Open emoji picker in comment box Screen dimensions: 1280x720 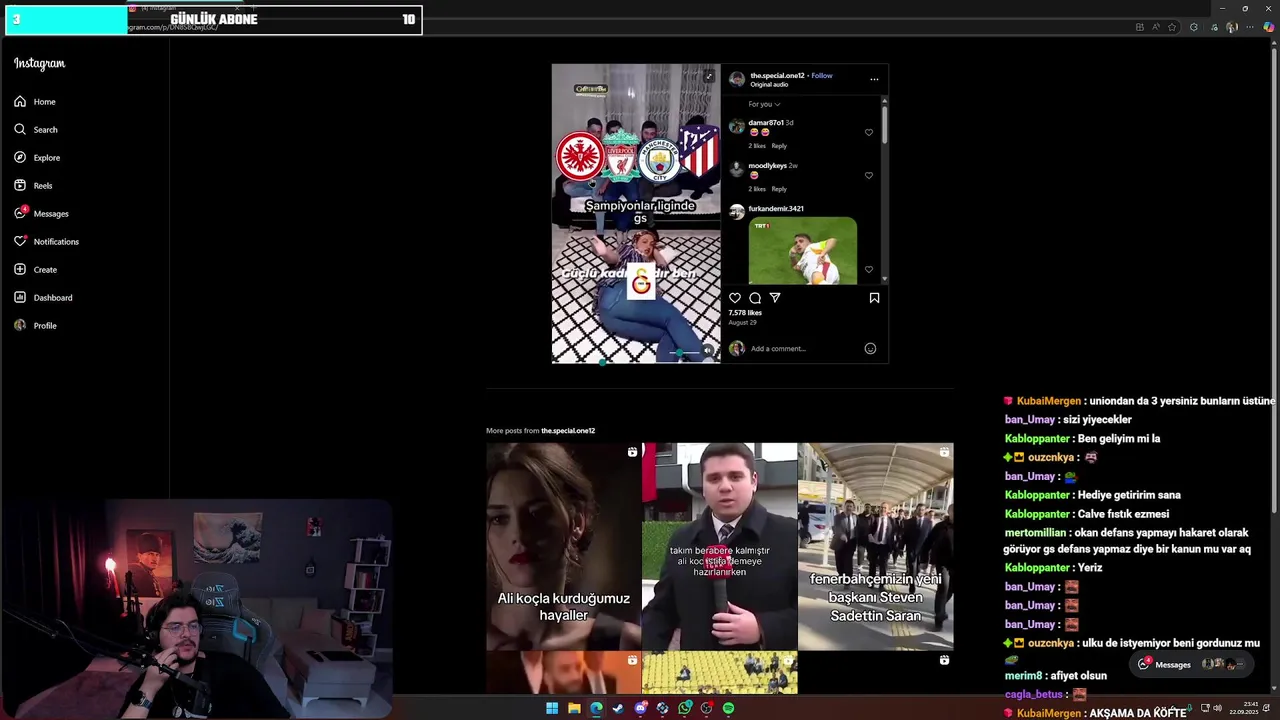point(870,349)
